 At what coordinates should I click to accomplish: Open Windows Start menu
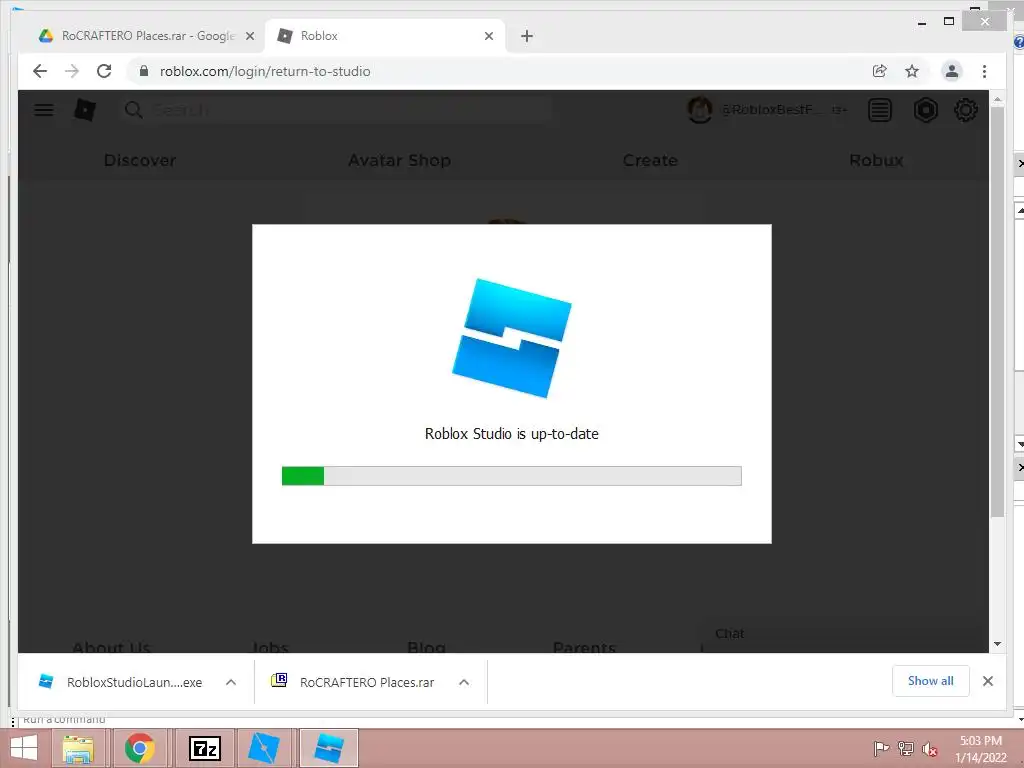[x=24, y=748]
